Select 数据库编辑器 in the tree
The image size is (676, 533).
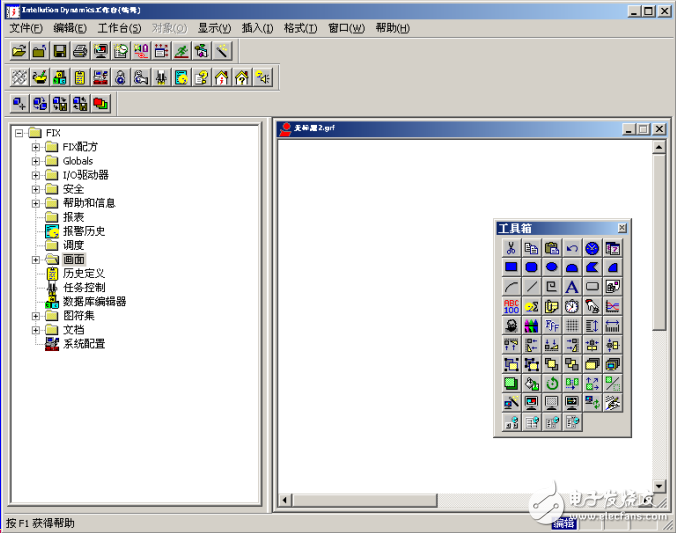94,301
